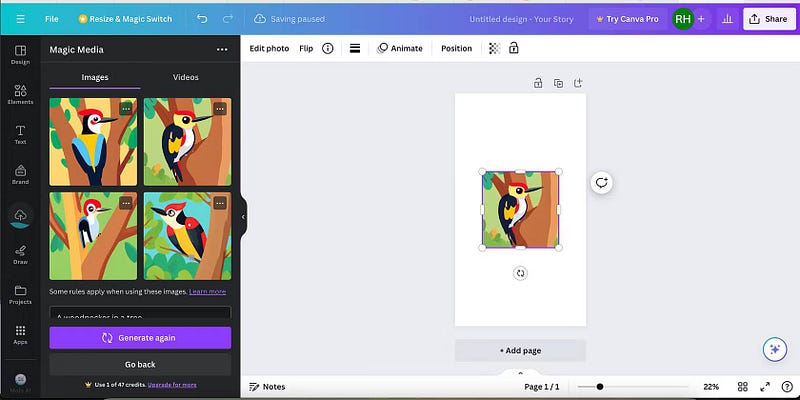Open the help question mark icon

click(x=787, y=387)
